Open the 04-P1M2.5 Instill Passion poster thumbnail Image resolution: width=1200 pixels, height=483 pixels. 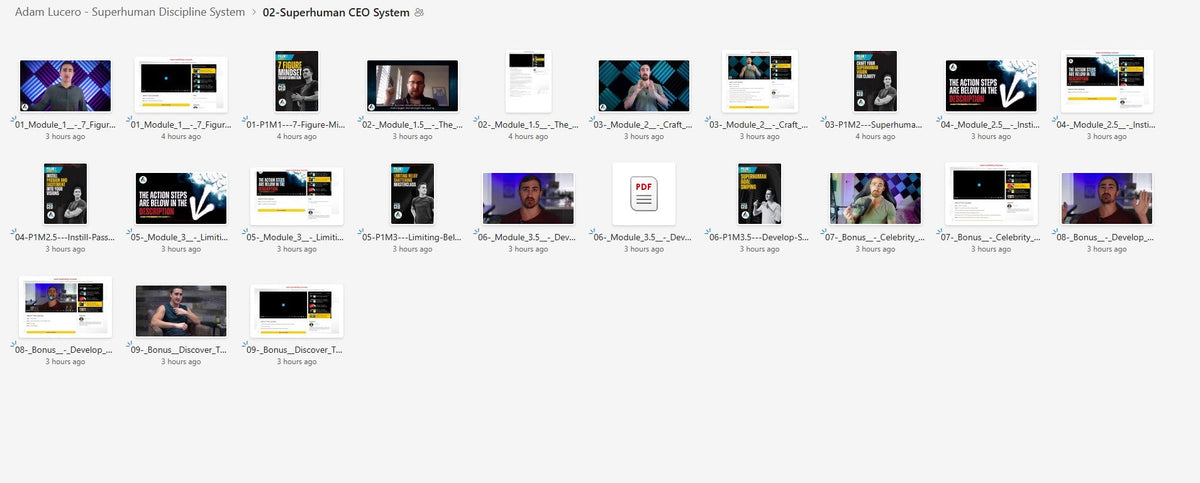pos(65,193)
